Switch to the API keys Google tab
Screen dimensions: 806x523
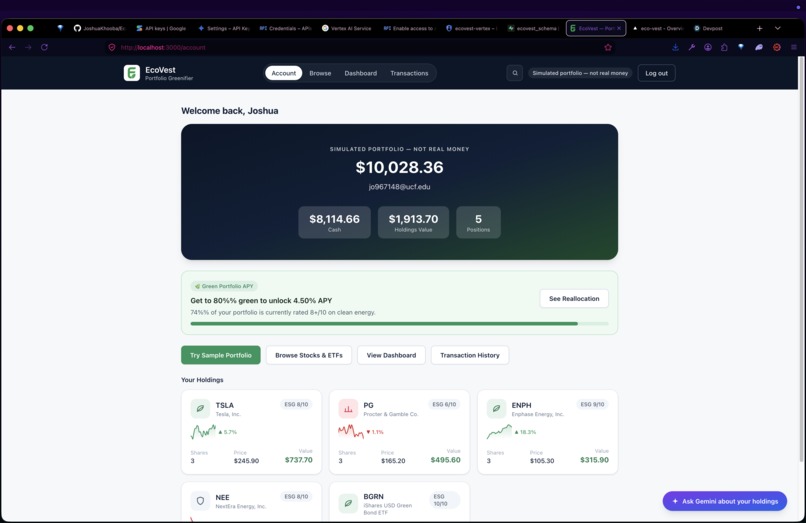point(161,28)
